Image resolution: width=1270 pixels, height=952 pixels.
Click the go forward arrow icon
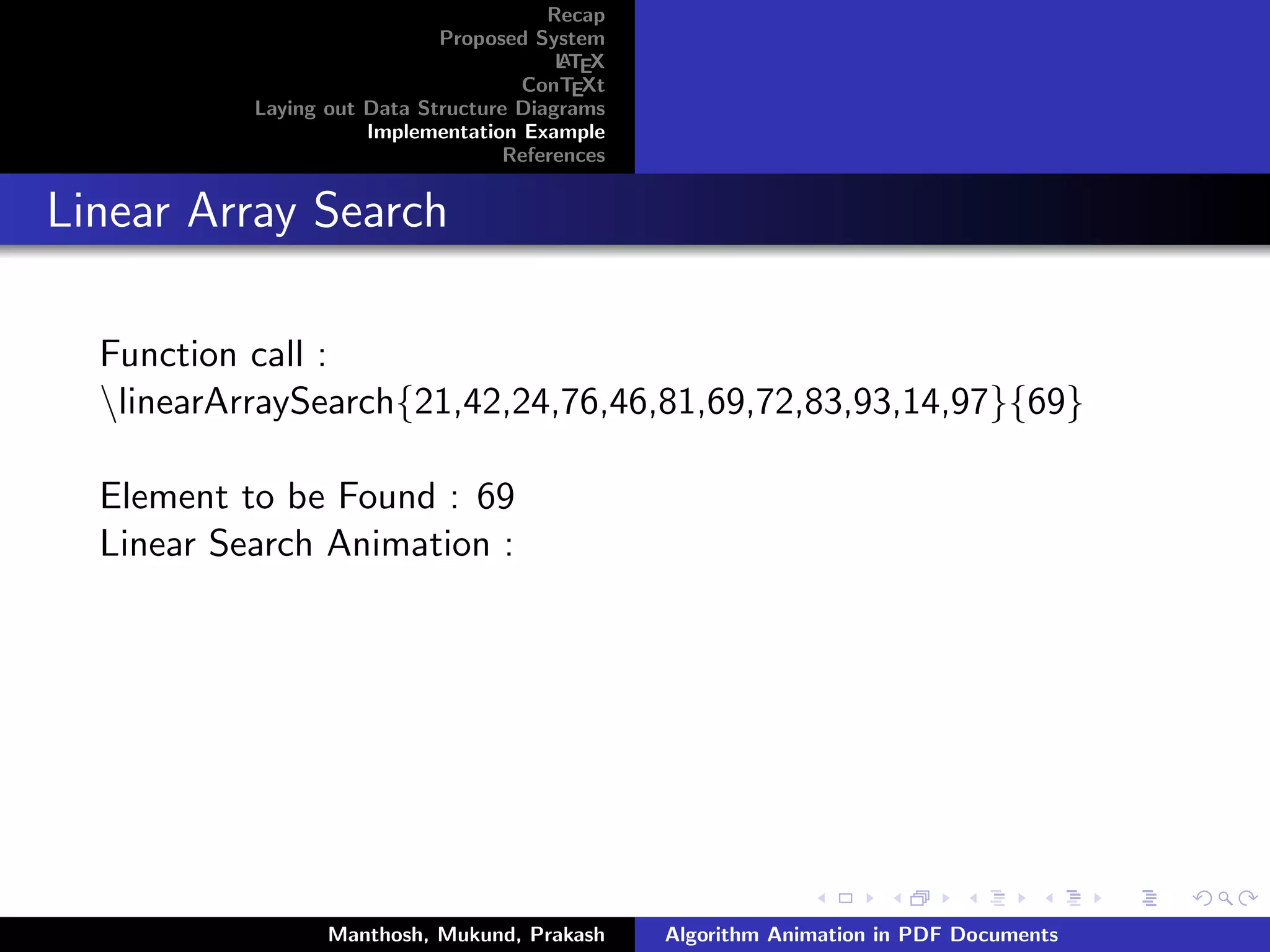tap(1248, 898)
